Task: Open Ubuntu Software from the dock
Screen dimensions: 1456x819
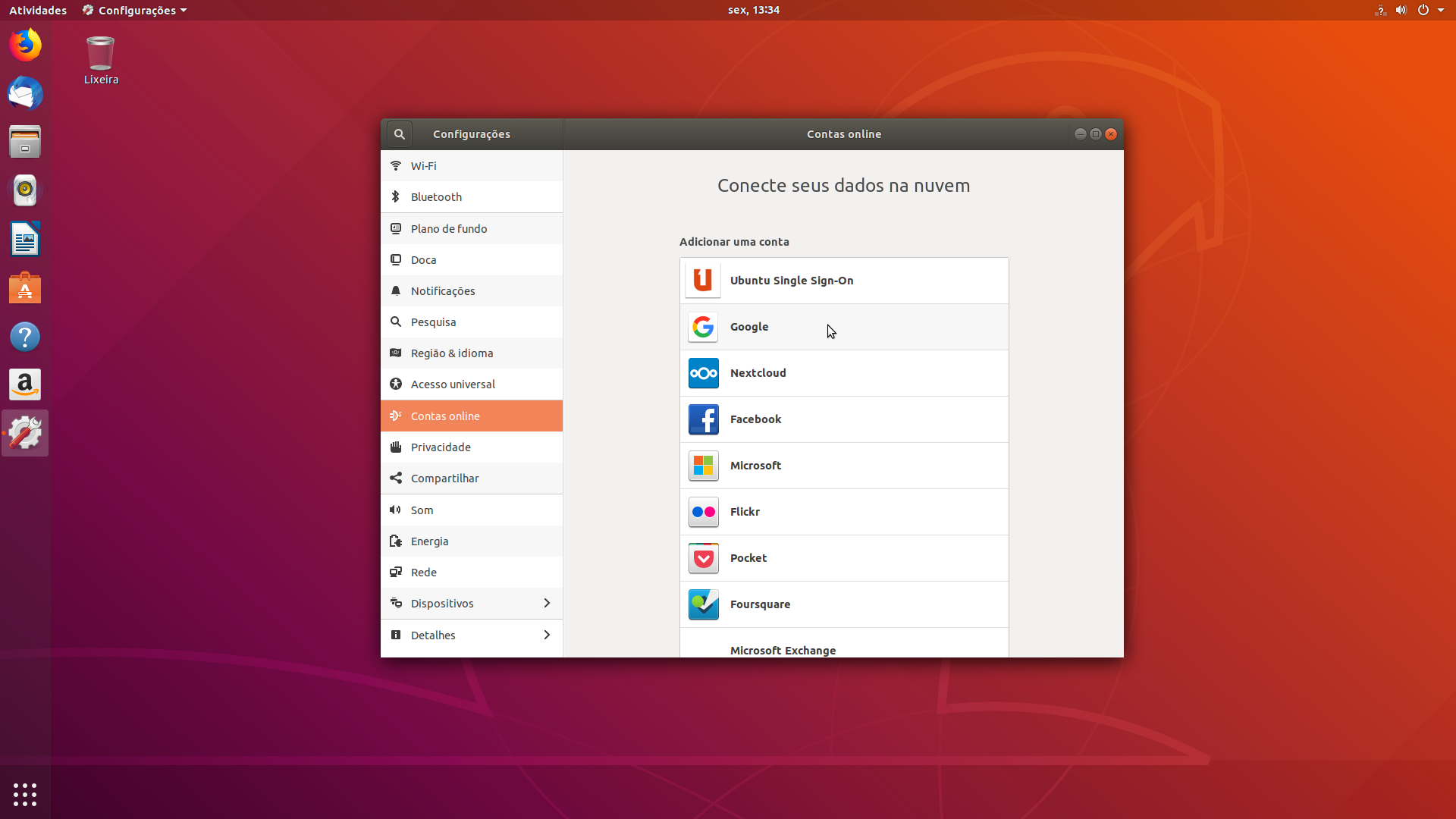Action: pyautogui.click(x=25, y=287)
